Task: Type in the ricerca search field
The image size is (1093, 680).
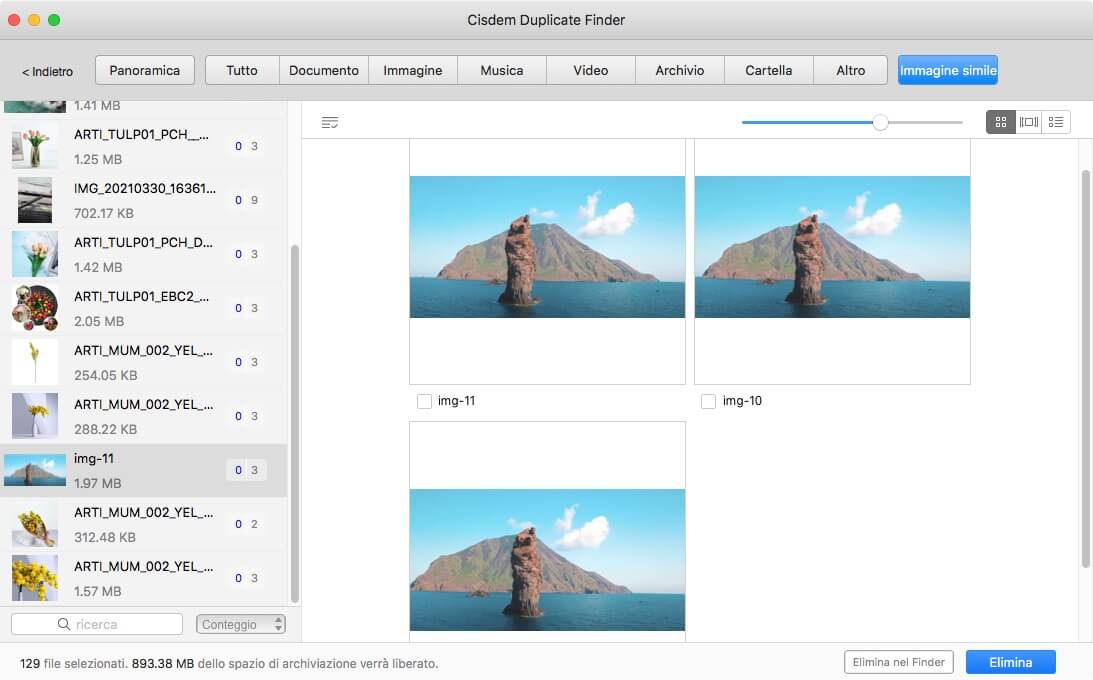Action: point(110,624)
